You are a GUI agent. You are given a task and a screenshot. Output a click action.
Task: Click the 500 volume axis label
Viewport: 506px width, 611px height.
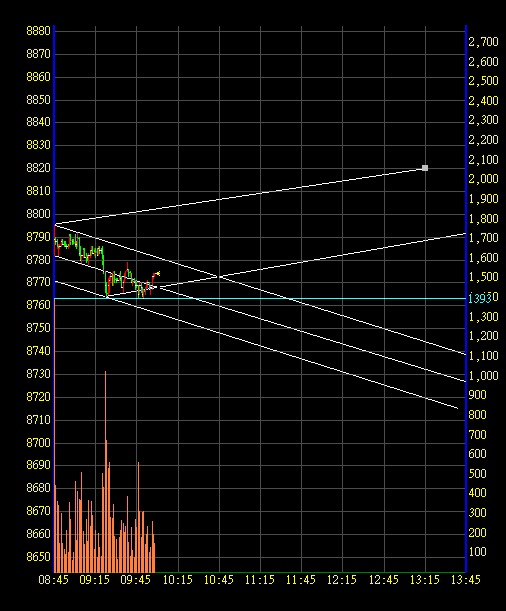[478, 473]
